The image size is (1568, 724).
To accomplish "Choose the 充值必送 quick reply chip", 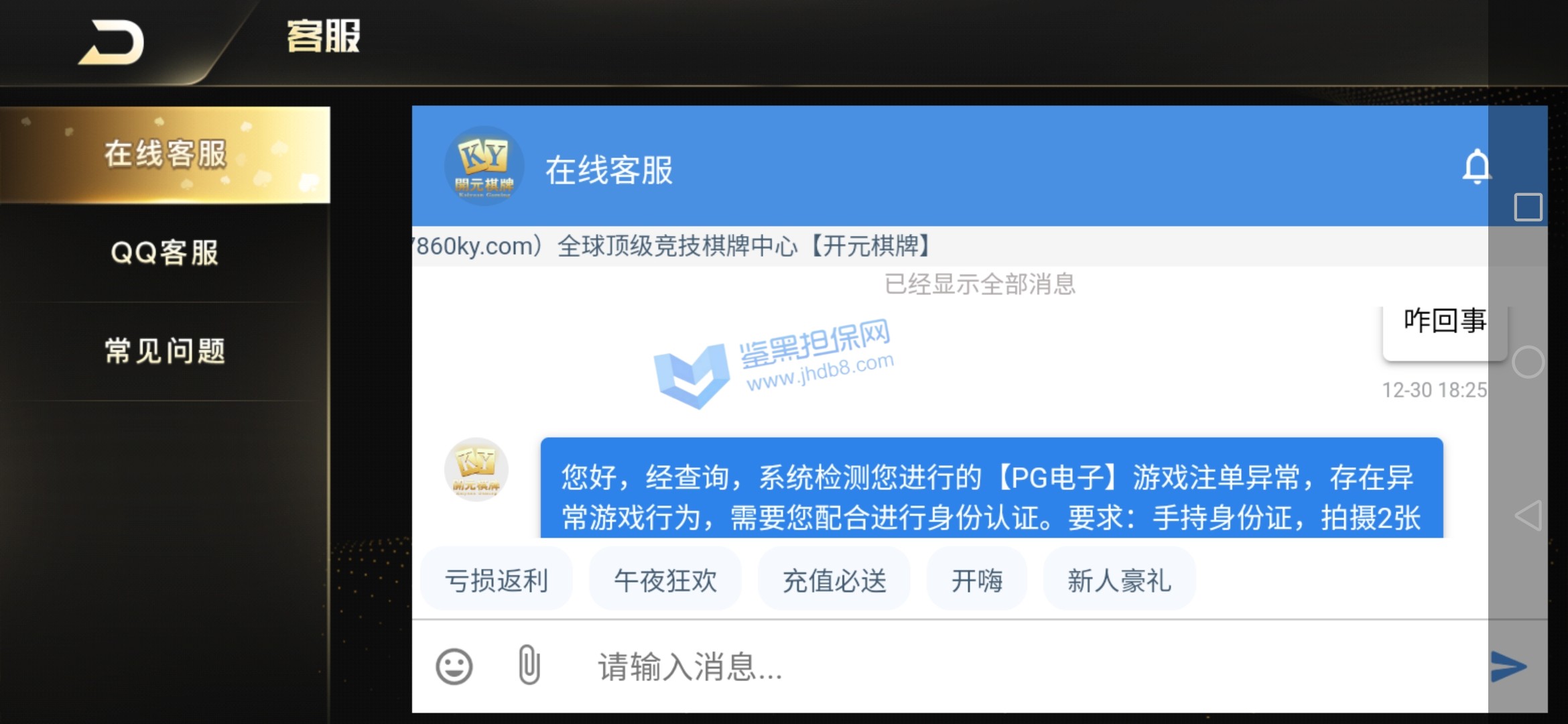I will click(834, 580).
